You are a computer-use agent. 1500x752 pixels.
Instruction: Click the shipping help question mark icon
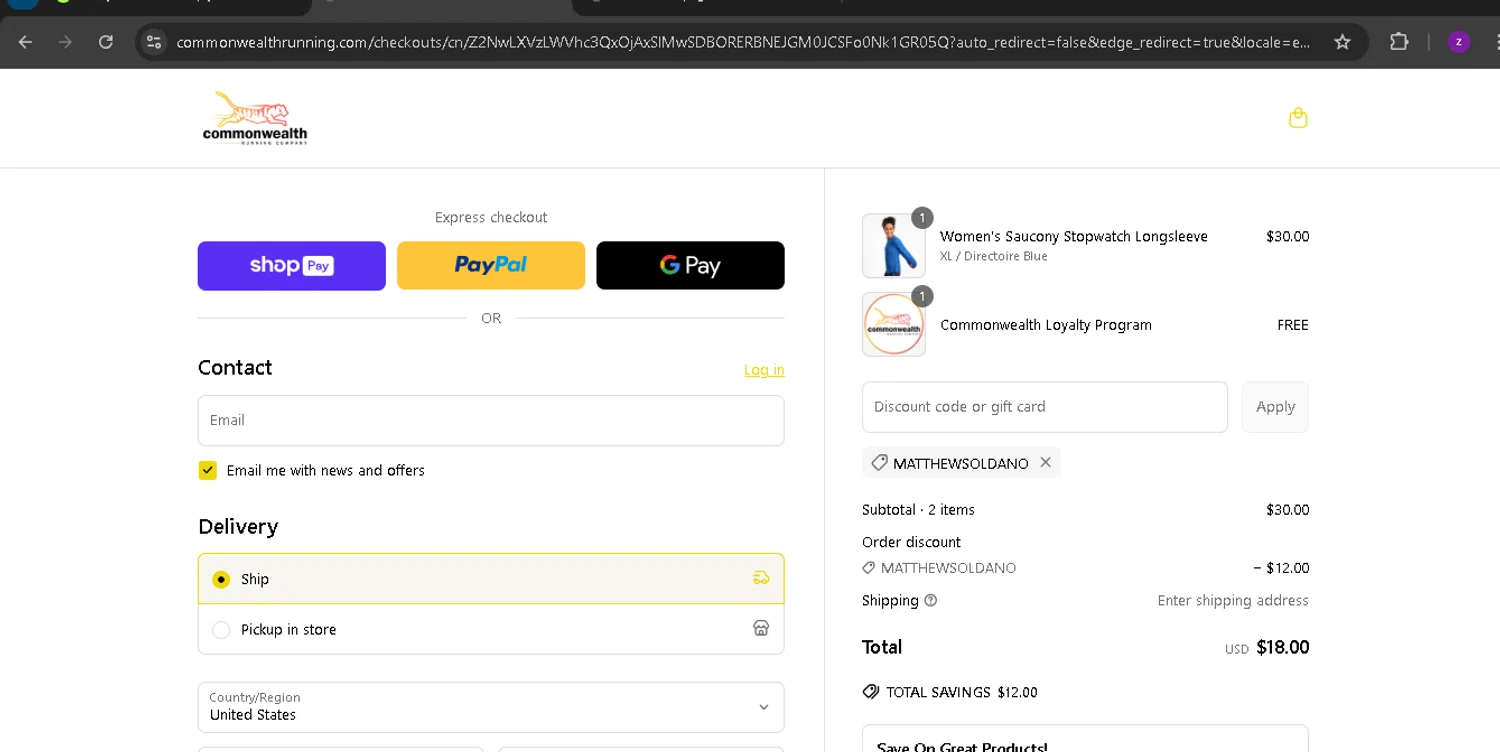click(x=931, y=601)
